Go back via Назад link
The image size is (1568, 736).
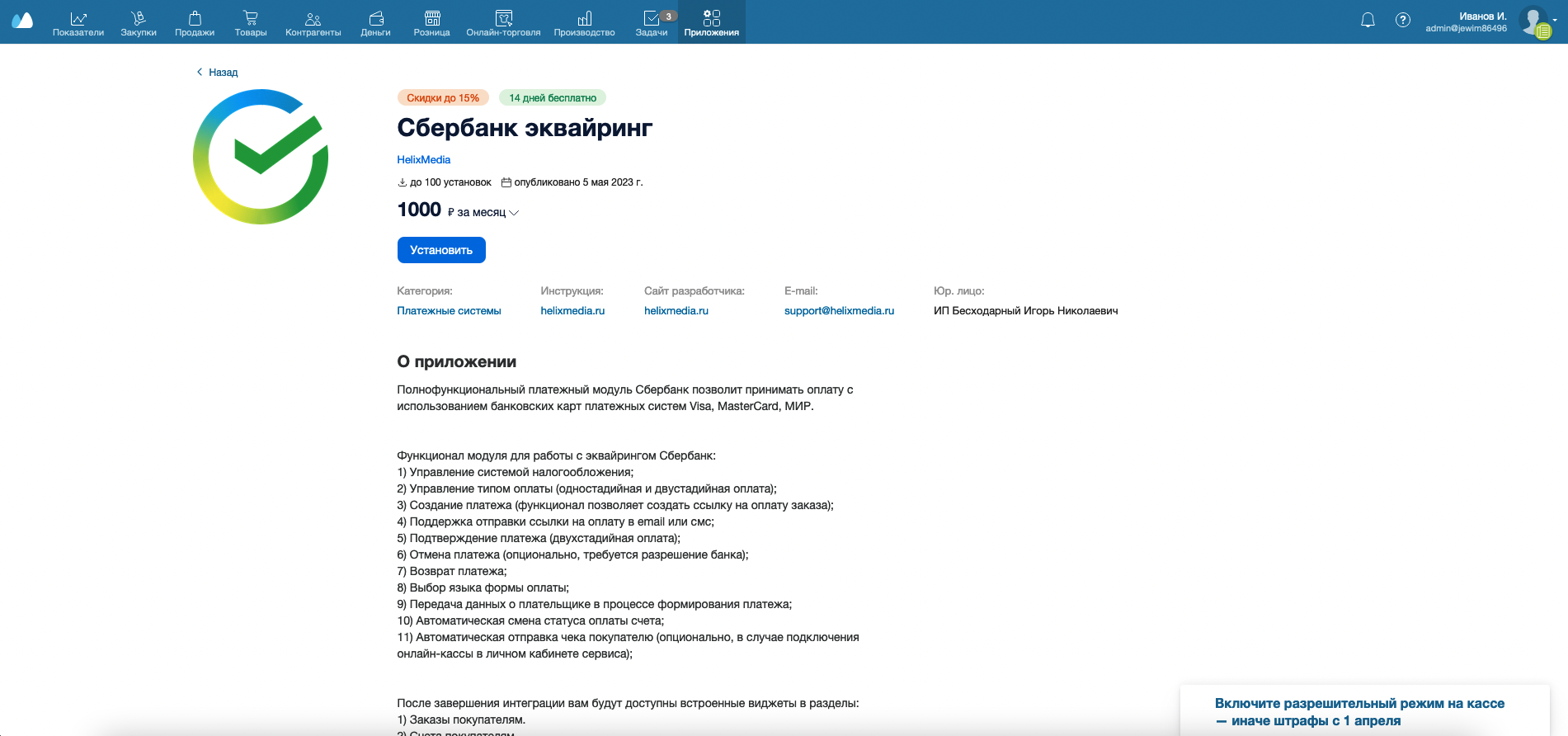click(x=217, y=73)
